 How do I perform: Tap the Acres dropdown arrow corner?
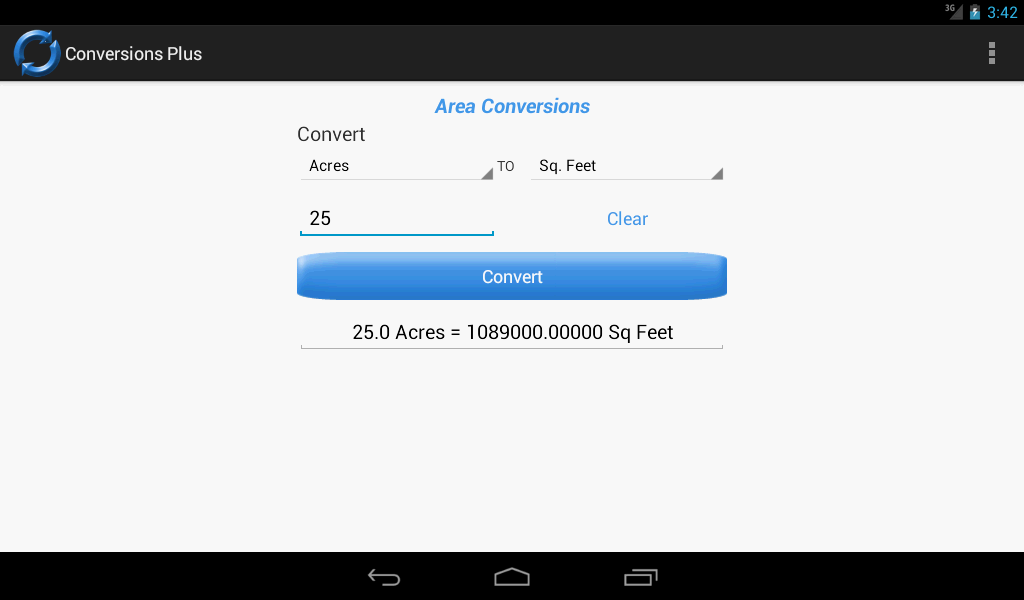click(487, 173)
